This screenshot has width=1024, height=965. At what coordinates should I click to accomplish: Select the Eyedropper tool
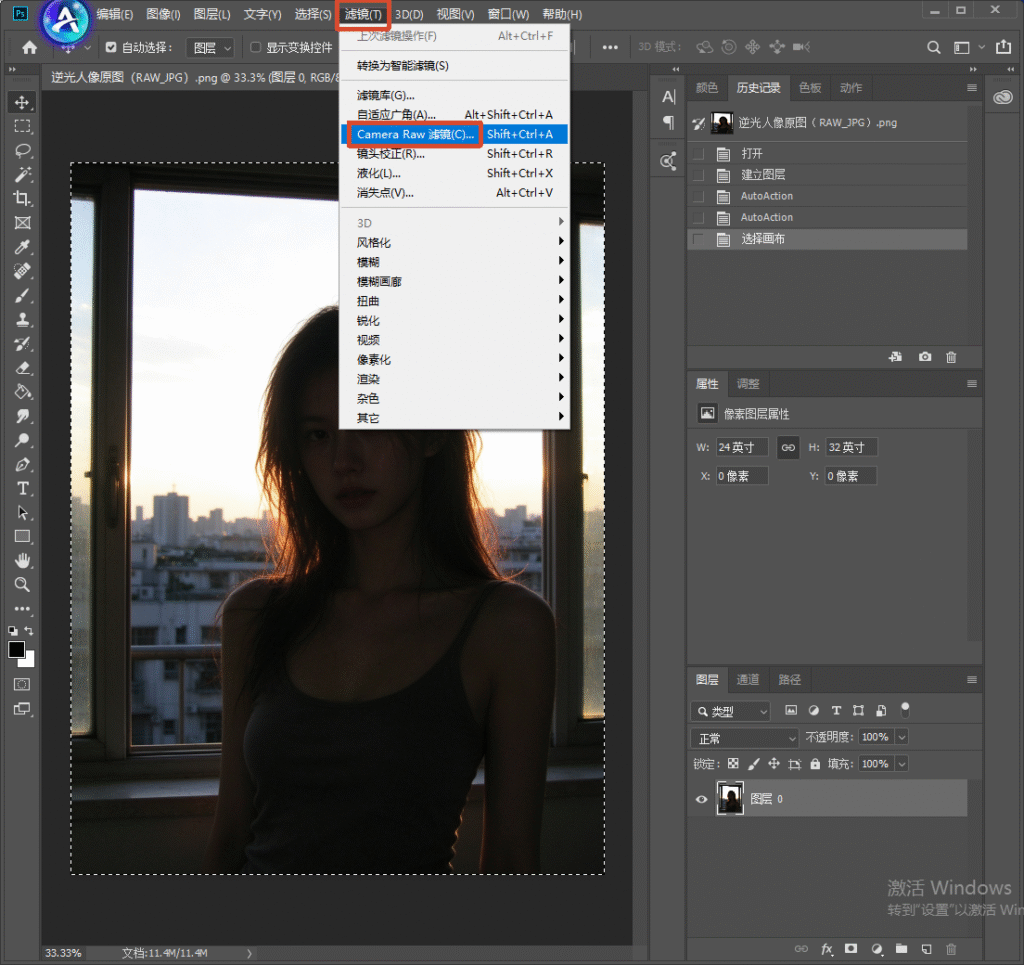click(22, 247)
